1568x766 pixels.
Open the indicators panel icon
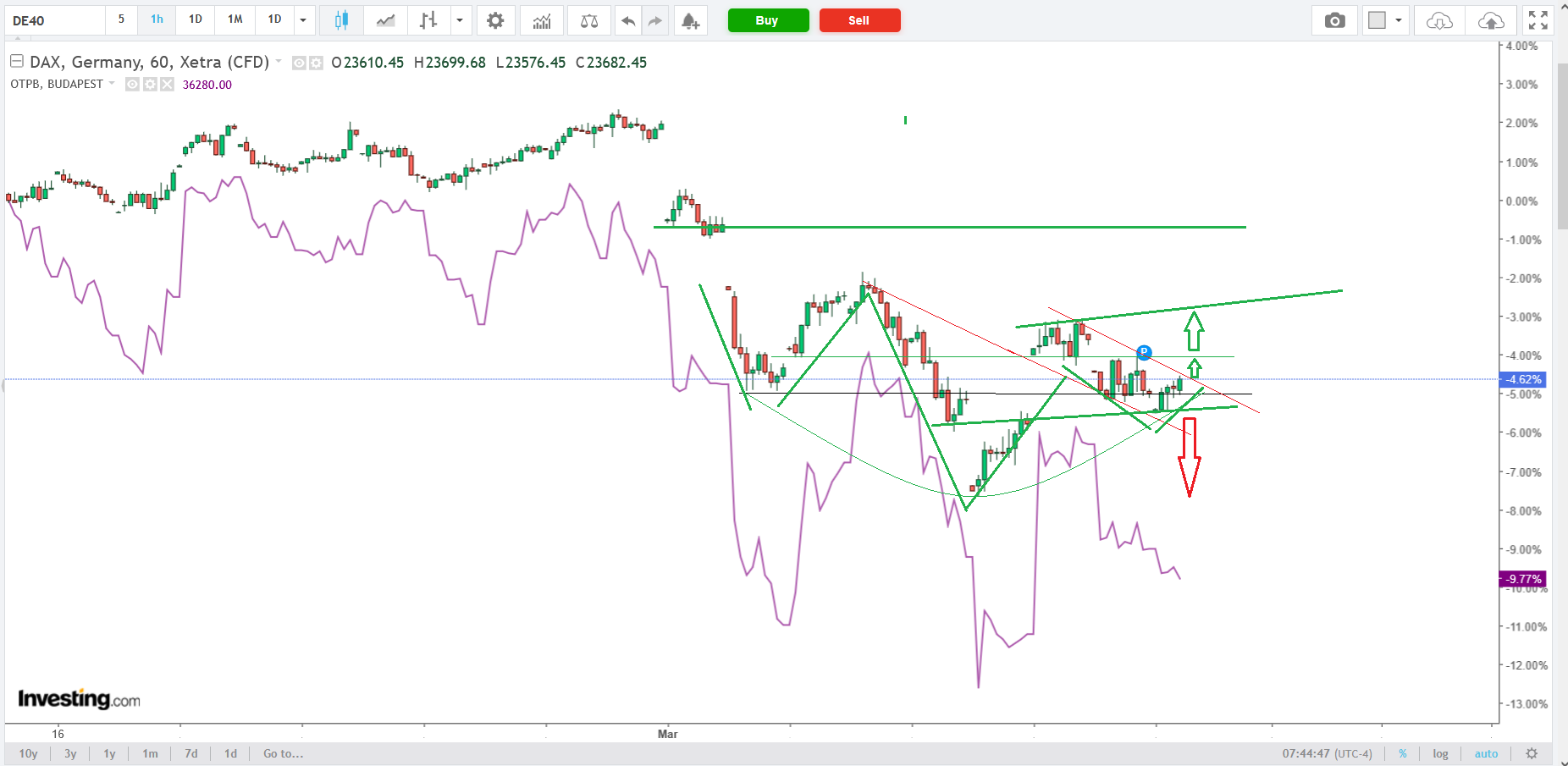[542, 20]
